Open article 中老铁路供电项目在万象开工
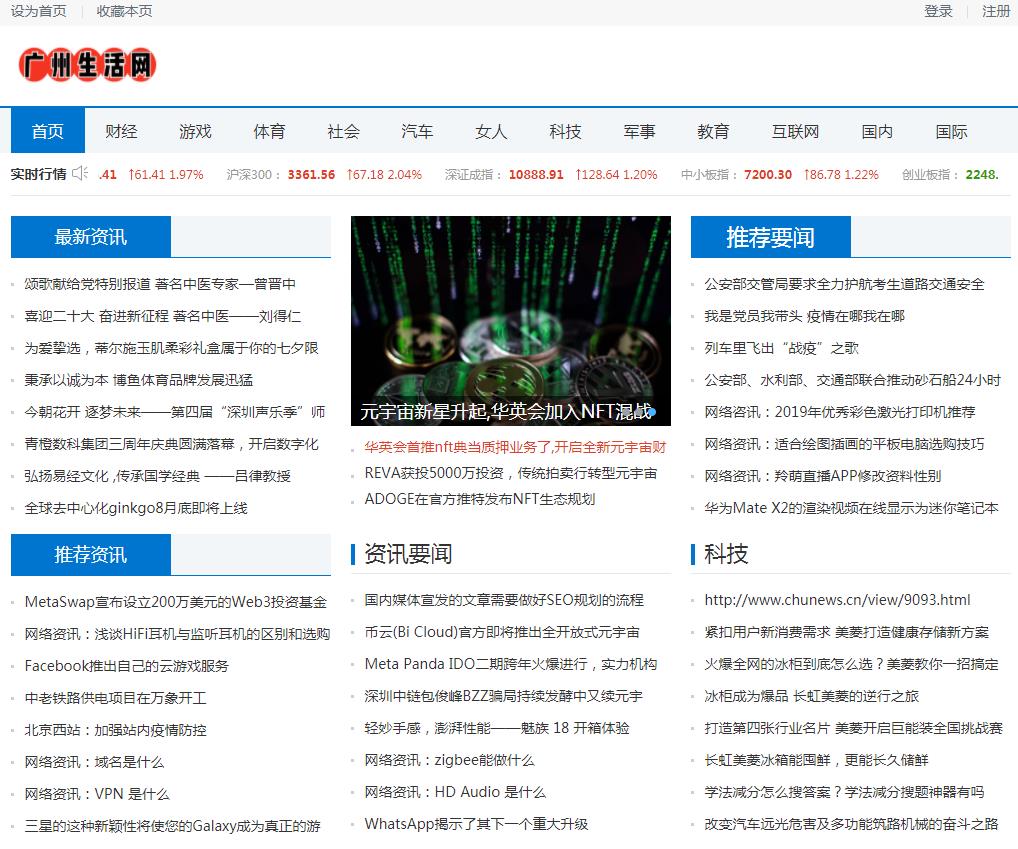The image size is (1018, 849). coord(116,698)
